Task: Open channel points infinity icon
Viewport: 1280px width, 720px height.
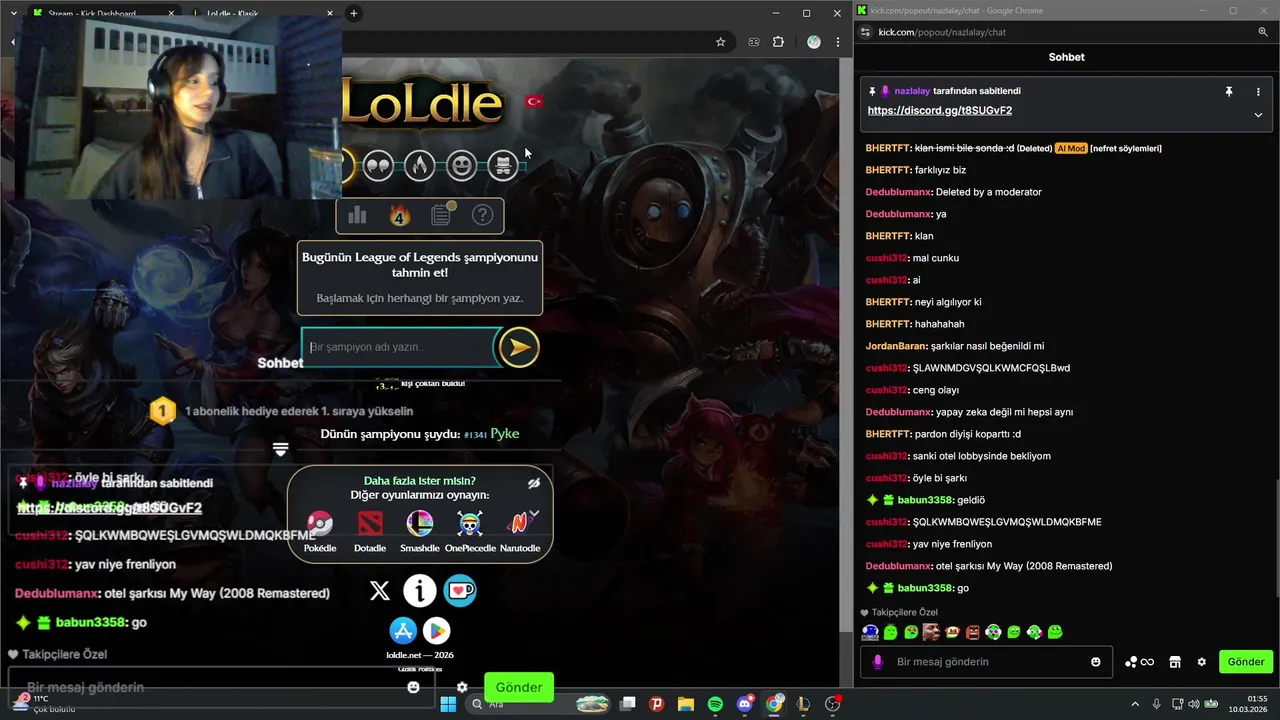Action: tap(1140, 662)
